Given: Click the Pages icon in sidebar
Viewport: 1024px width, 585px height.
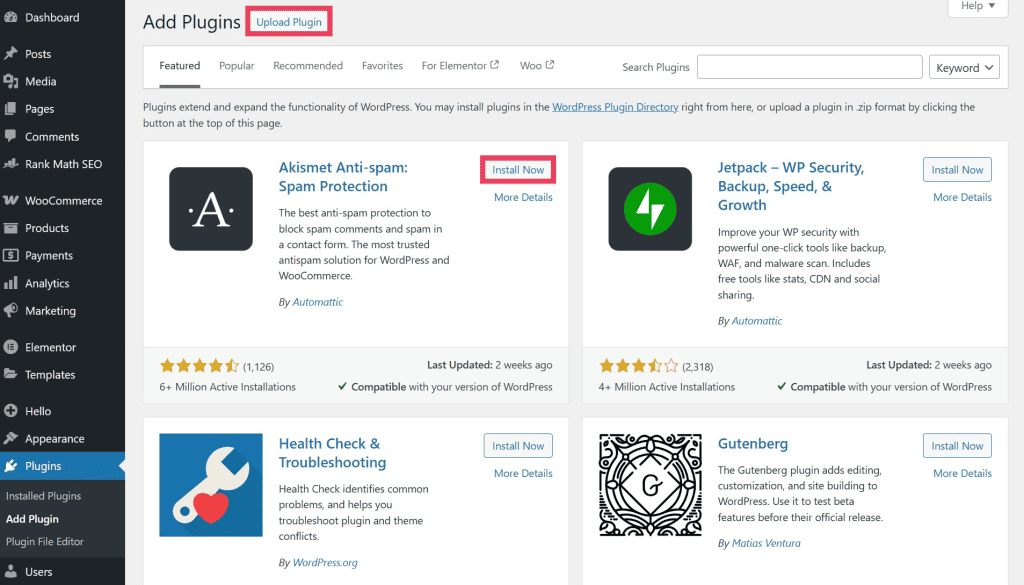Looking at the screenshot, I should [x=10, y=108].
